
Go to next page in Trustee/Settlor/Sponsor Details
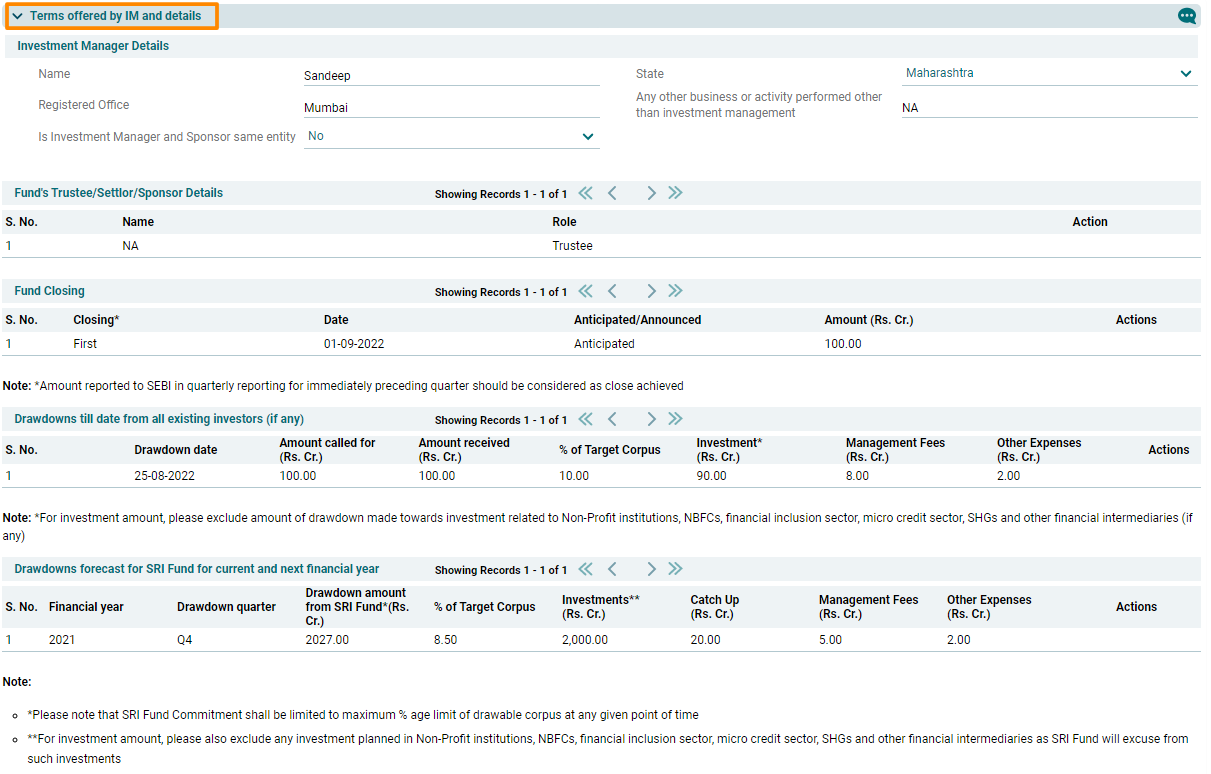pyautogui.click(x=651, y=193)
